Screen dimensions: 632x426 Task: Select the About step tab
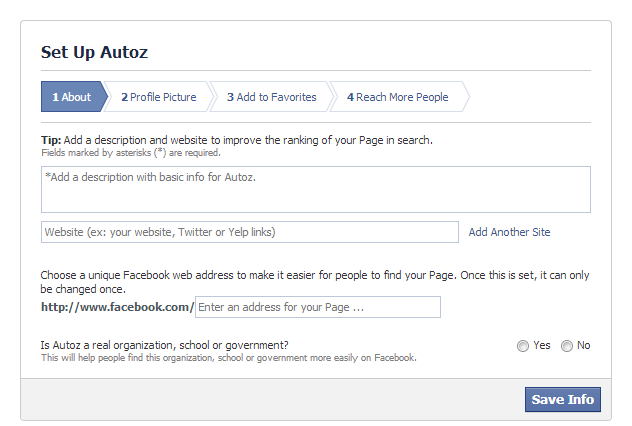[x=69, y=97]
